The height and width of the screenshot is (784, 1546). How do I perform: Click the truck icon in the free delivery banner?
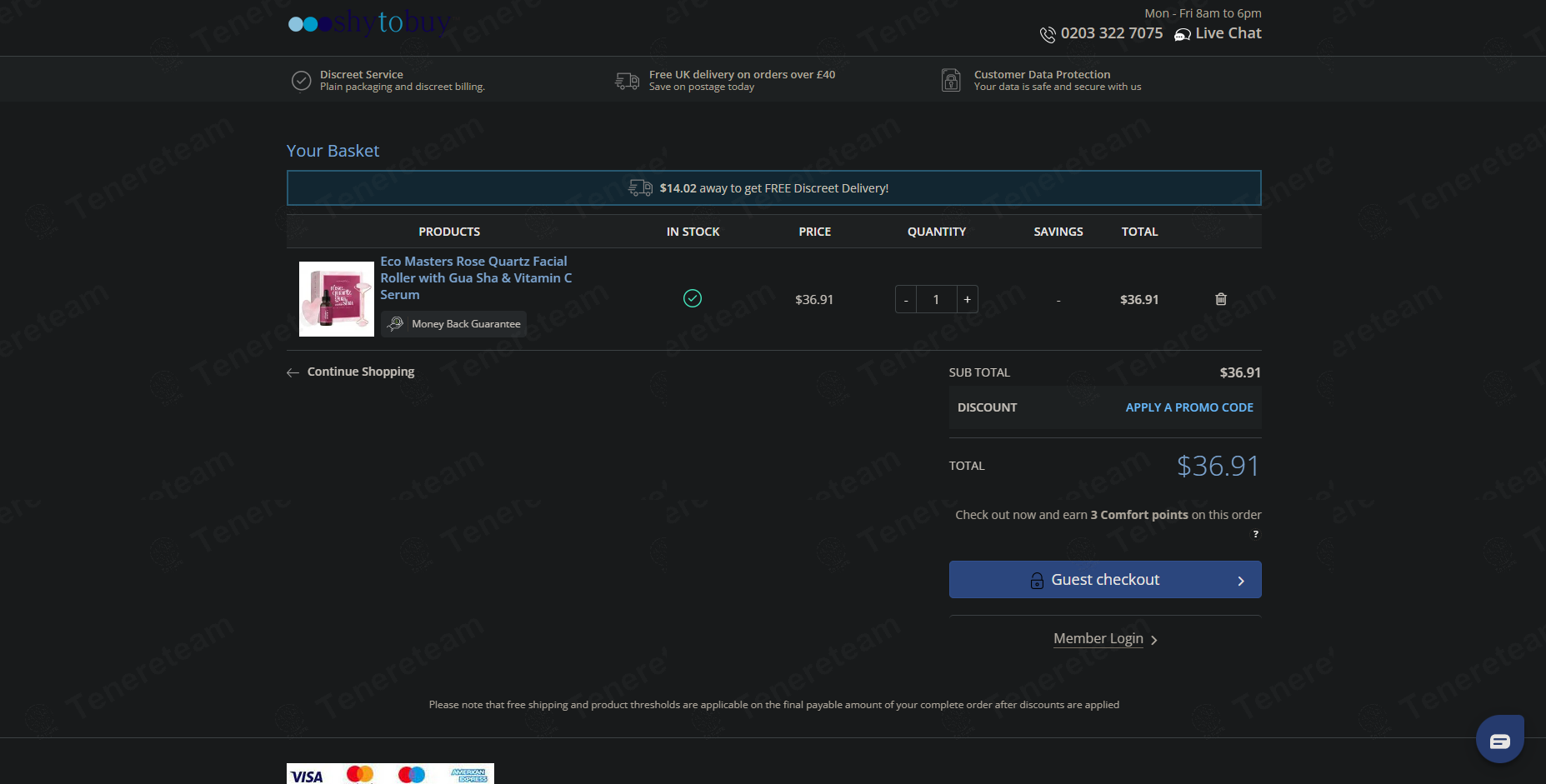coord(640,188)
